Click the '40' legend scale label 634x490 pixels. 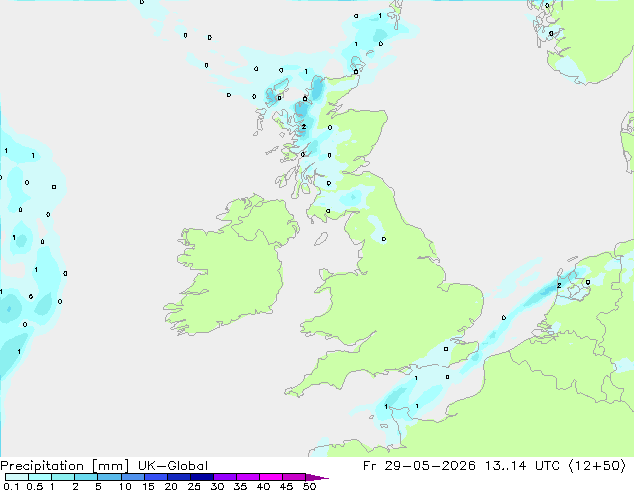click(263, 486)
